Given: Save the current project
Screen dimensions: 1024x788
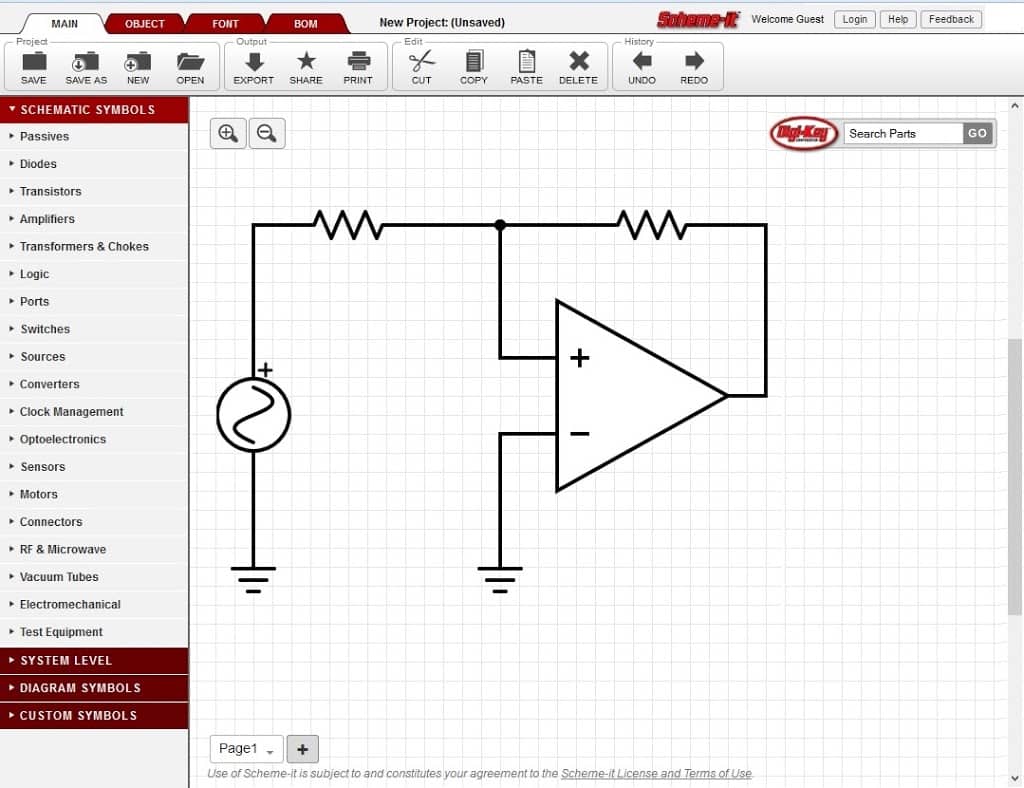Looking at the screenshot, I should [33, 66].
